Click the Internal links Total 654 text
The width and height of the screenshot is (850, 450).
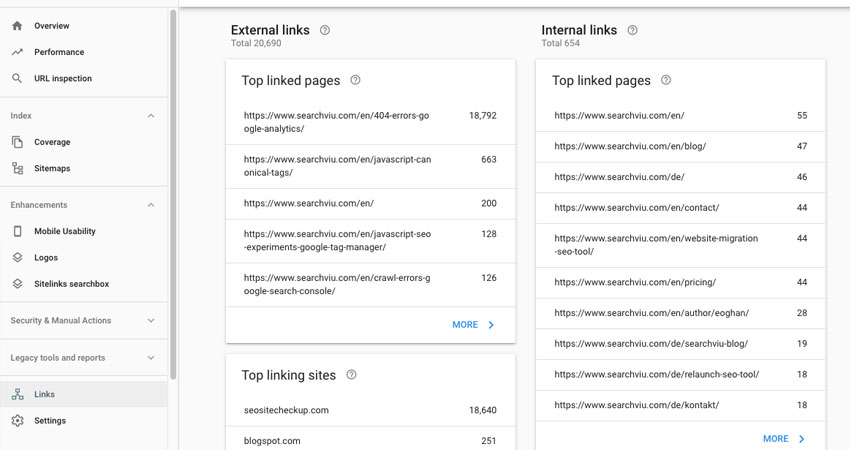tap(561, 43)
